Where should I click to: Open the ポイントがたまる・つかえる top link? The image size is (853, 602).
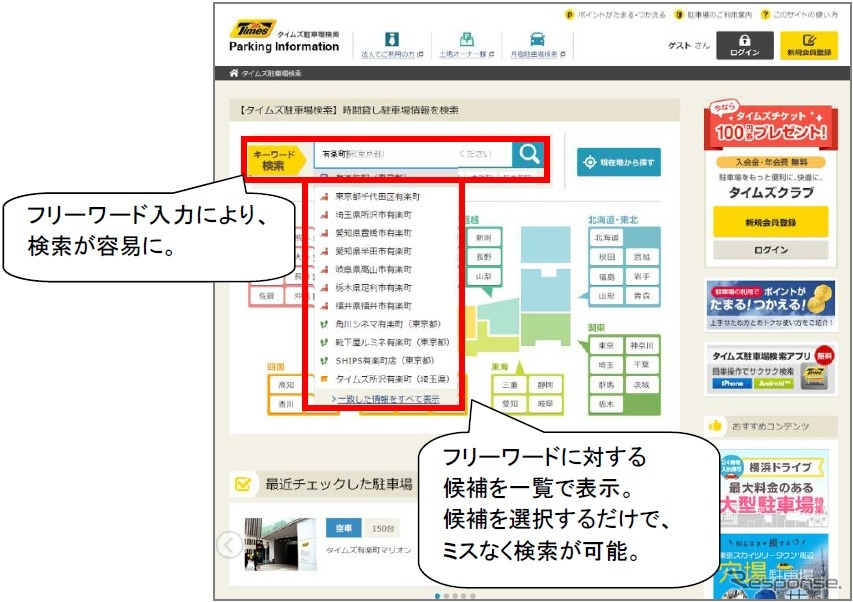click(x=615, y=15)
